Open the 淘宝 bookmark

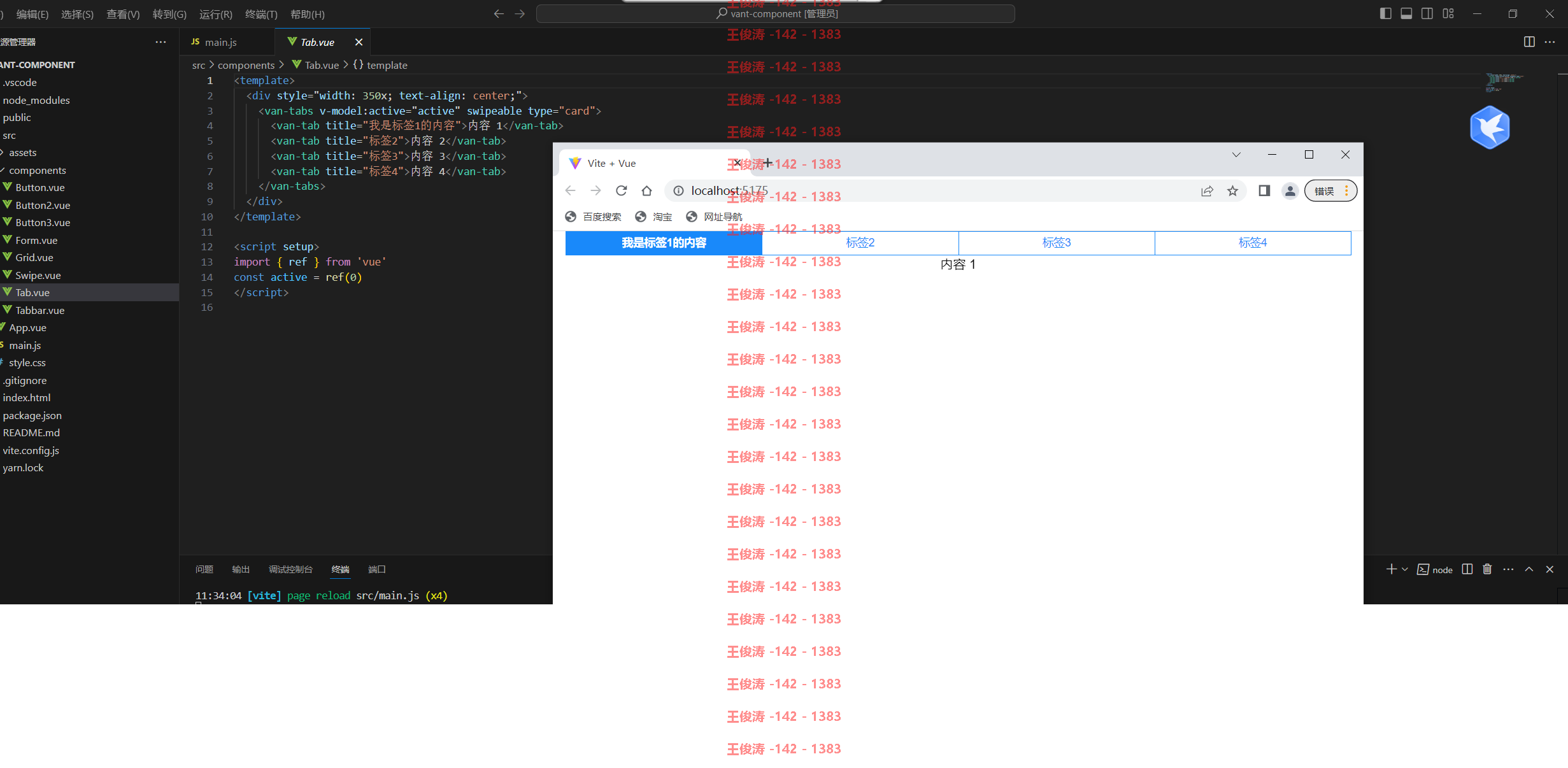pos(653,217)
